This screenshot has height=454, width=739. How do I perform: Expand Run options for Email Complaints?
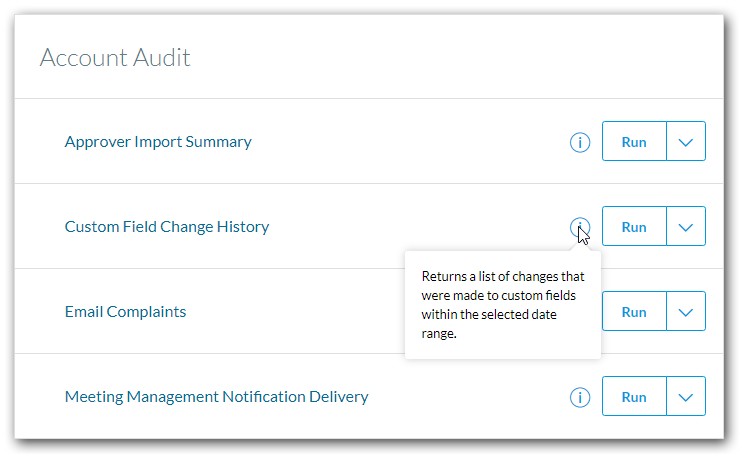686,311
